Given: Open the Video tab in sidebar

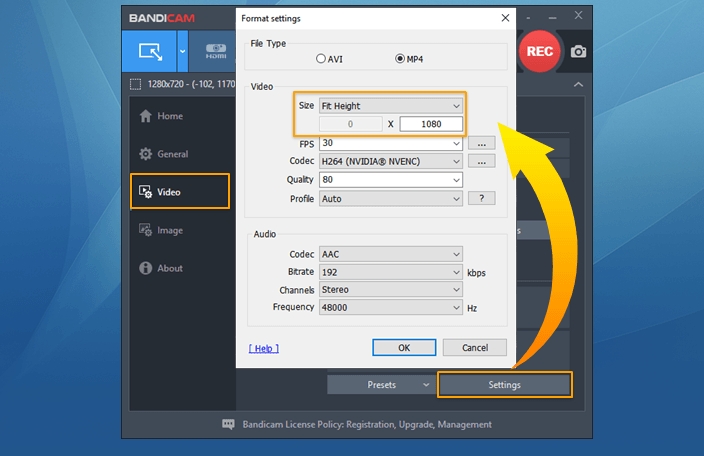Looking at the screenshot, I should (180, 192).
